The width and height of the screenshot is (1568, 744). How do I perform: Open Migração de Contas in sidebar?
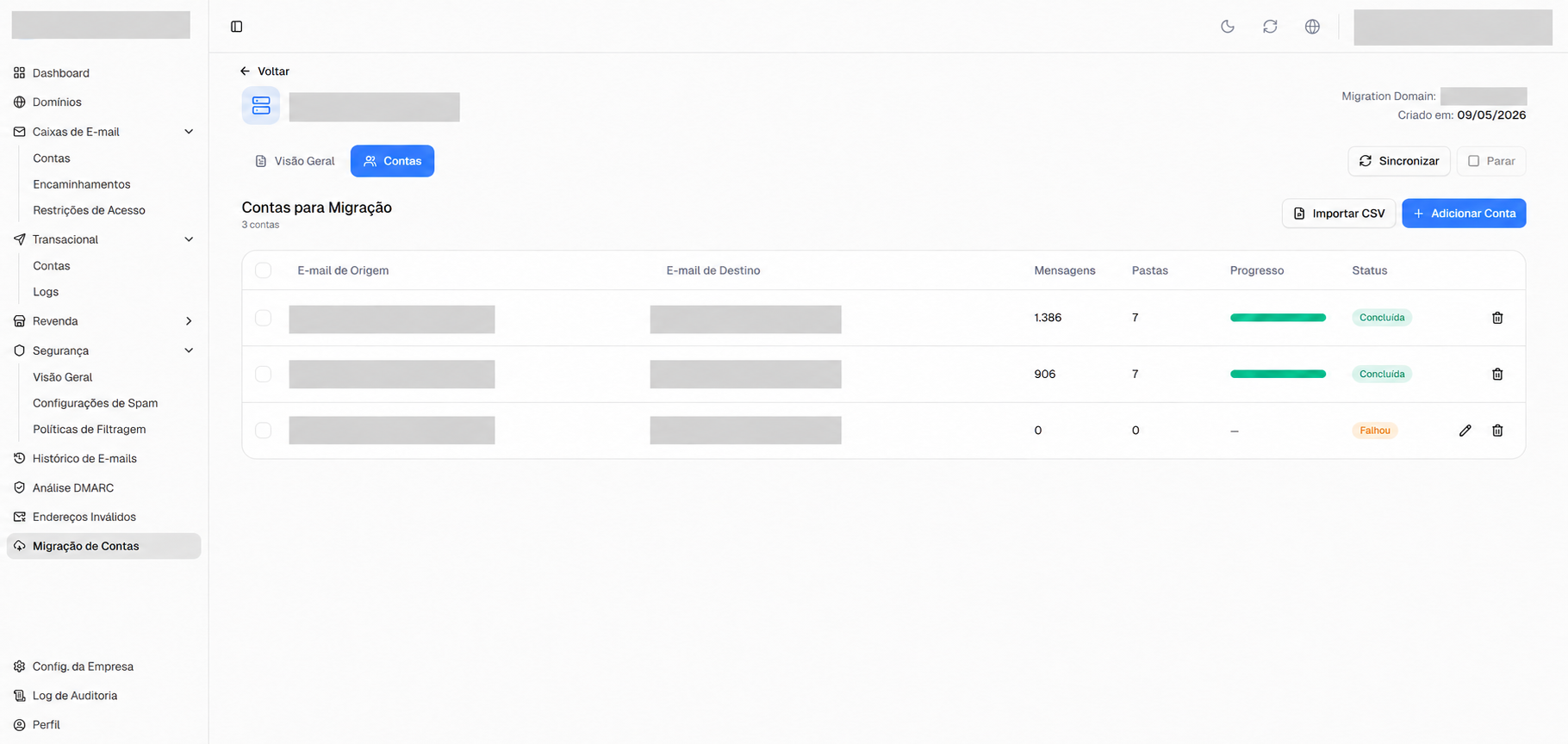click(x=104, y=546)
